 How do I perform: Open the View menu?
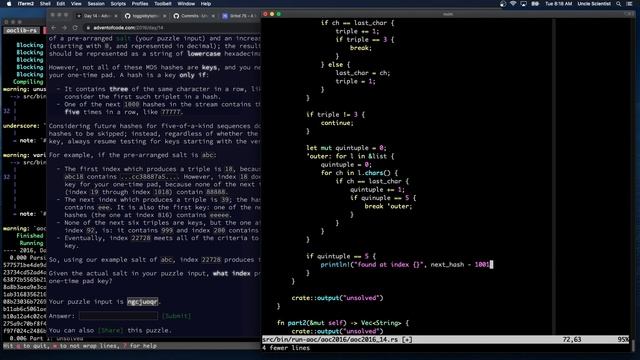tap(76, 4)
